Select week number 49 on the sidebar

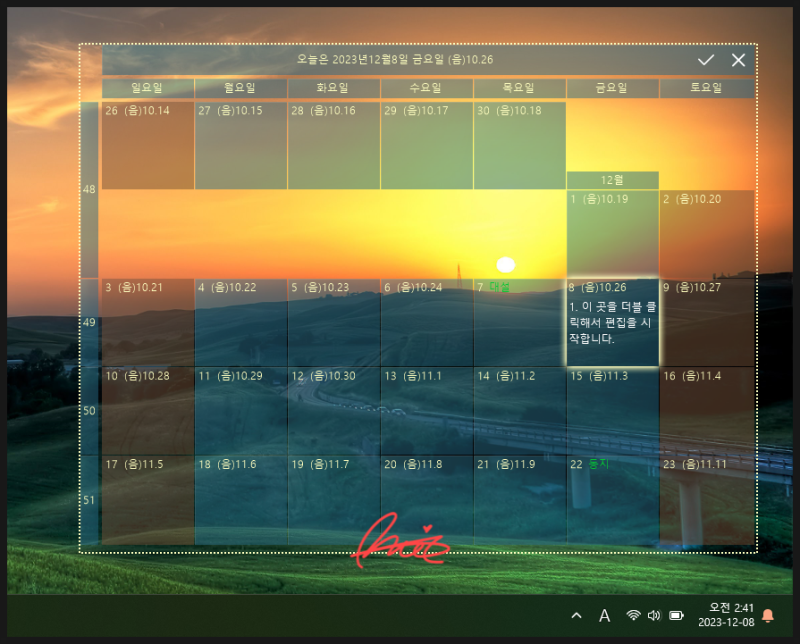tap(89, 322)
